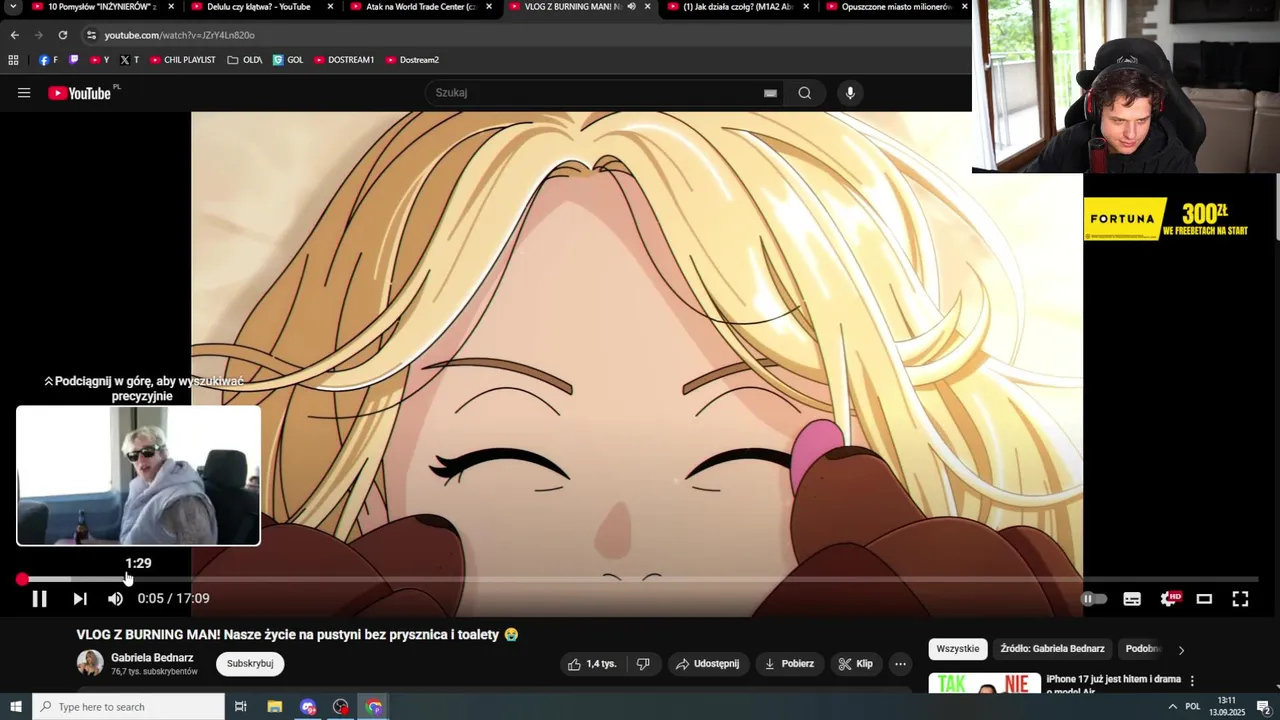
Task: Skip to the next video
Action: tap(80, 599)
